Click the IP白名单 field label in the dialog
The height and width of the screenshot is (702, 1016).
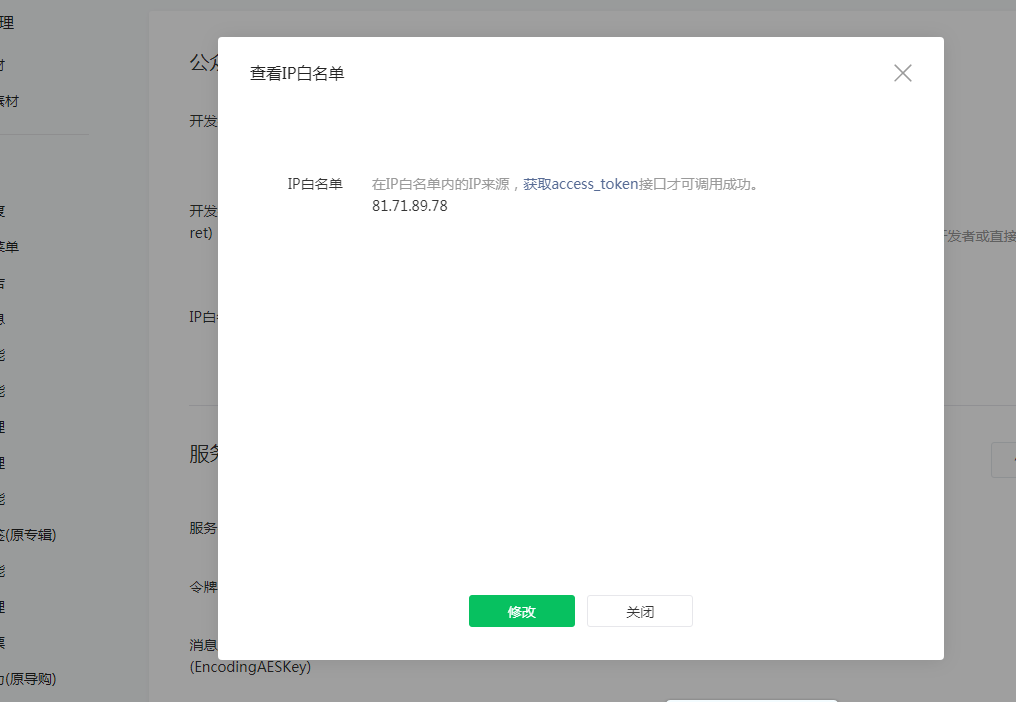pos(314,184)
